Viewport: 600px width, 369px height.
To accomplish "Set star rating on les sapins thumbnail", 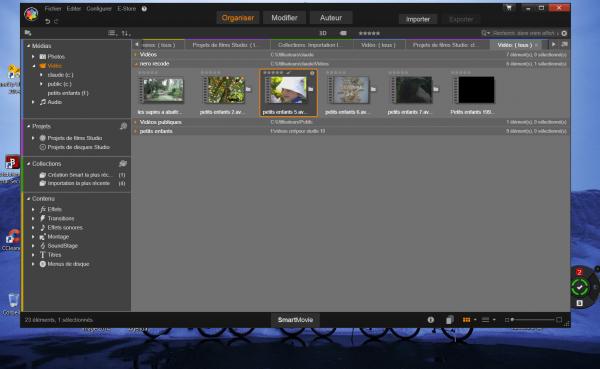I will (148, 72).
